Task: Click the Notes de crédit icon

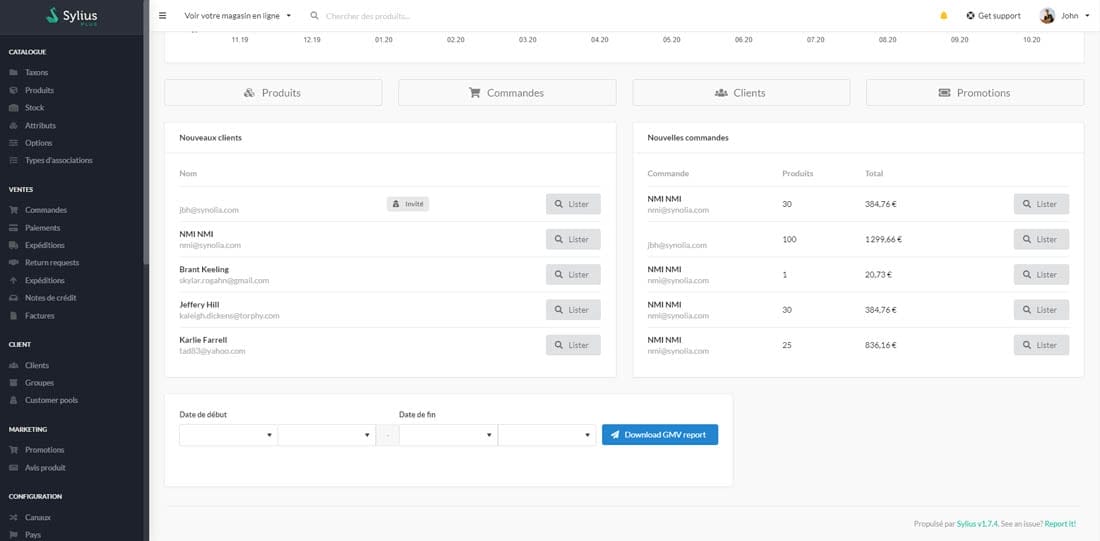Action: pyautogui.click(x=13, y=298)
